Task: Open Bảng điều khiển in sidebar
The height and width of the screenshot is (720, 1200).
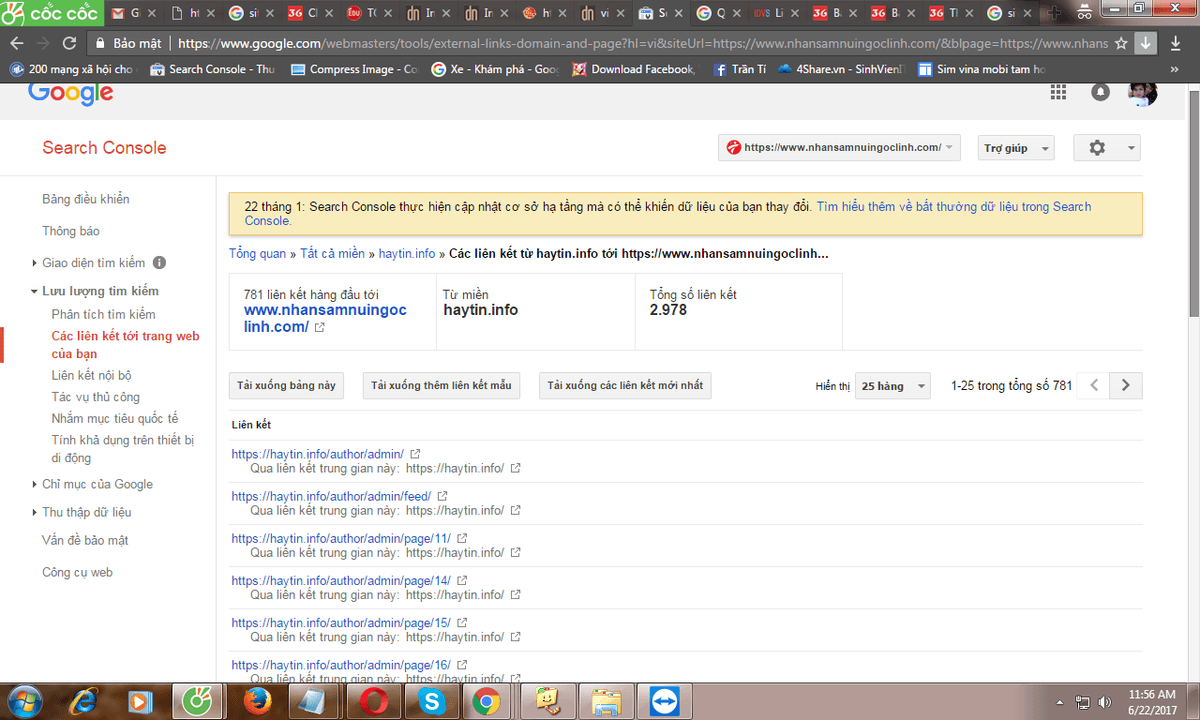Action: tap(86, 199)
